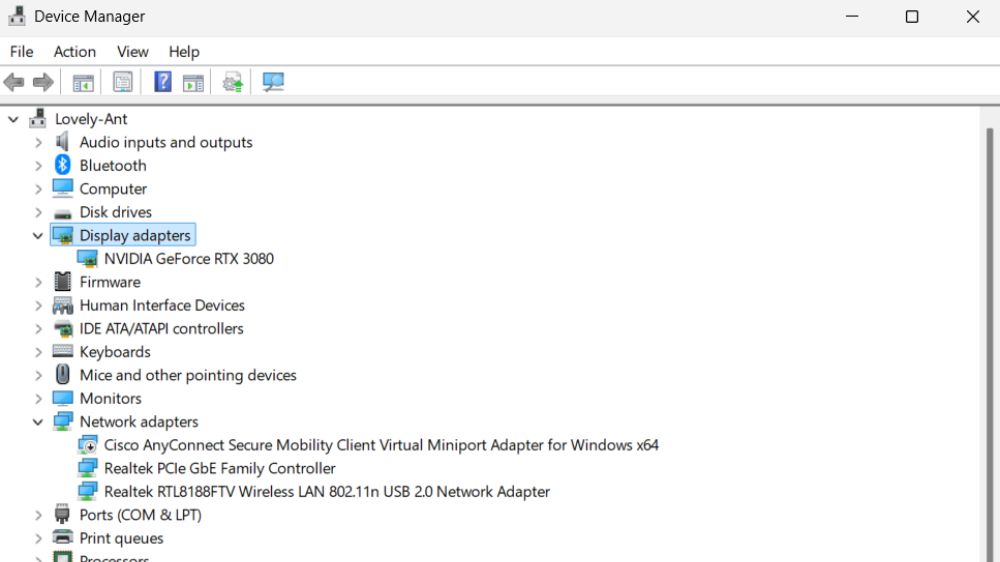Click the Realtek PCIe GbE controller icon
Viewport: 1000px width, 562px height.
click(x=87, y=468)
